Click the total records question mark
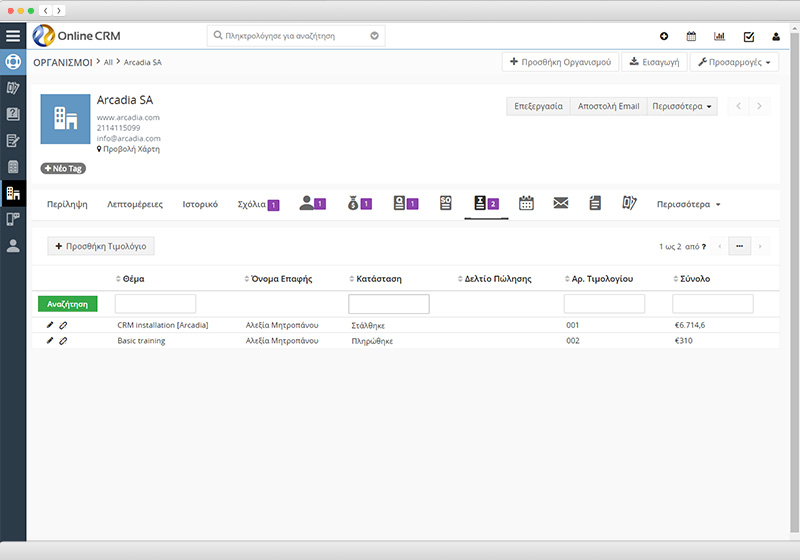Viewport: 800px width, 560px height. pos(704,247)
